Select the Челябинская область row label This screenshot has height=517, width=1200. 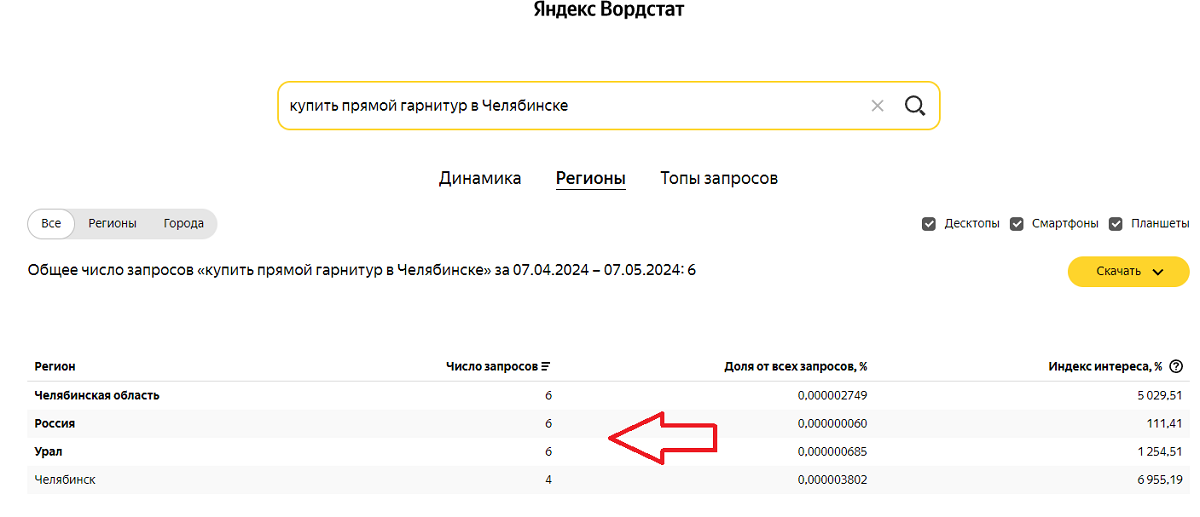[x=97, y=395]
